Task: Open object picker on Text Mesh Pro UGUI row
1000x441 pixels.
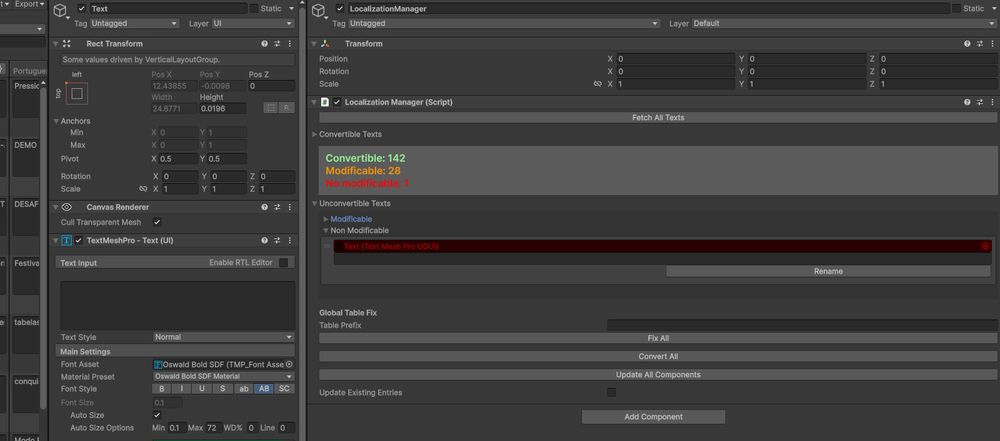Action: [985, 246]
